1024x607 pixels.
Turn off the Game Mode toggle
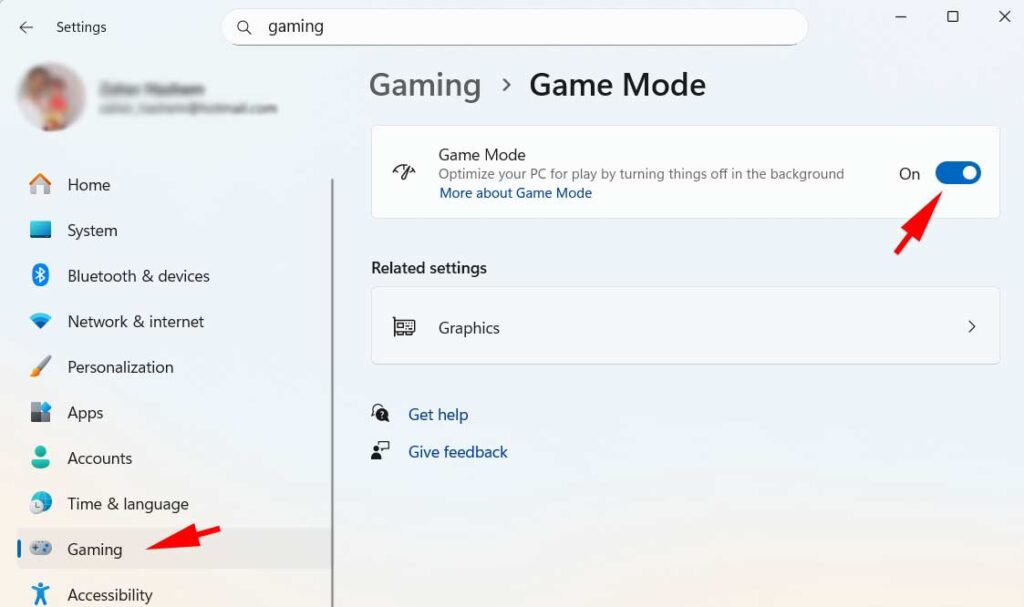coord(957,173)
